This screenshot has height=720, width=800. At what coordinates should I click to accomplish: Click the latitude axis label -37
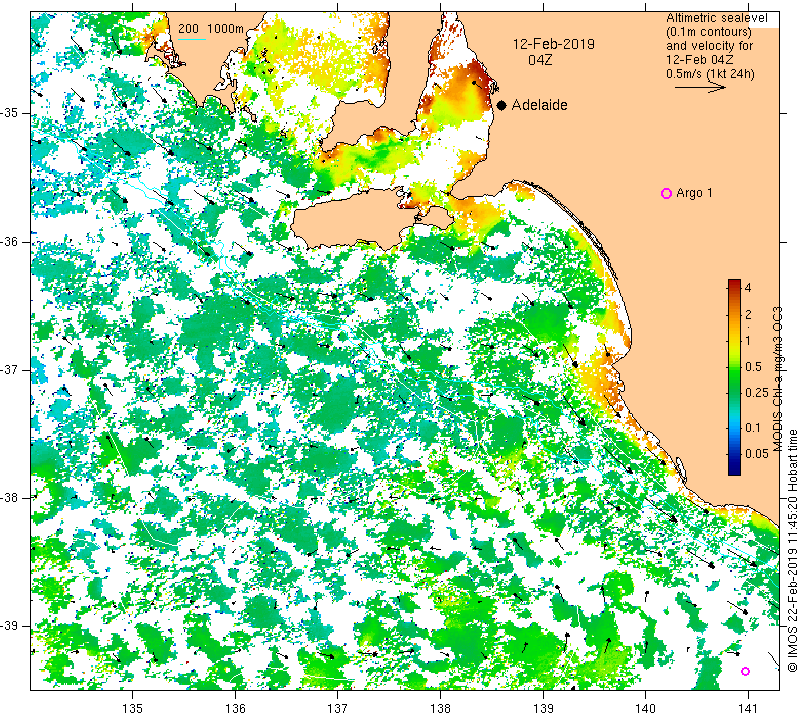point(10,369)
